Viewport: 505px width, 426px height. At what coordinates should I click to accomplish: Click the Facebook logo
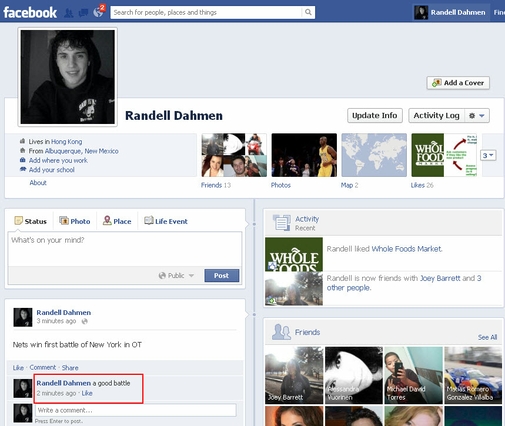(30, 13)
